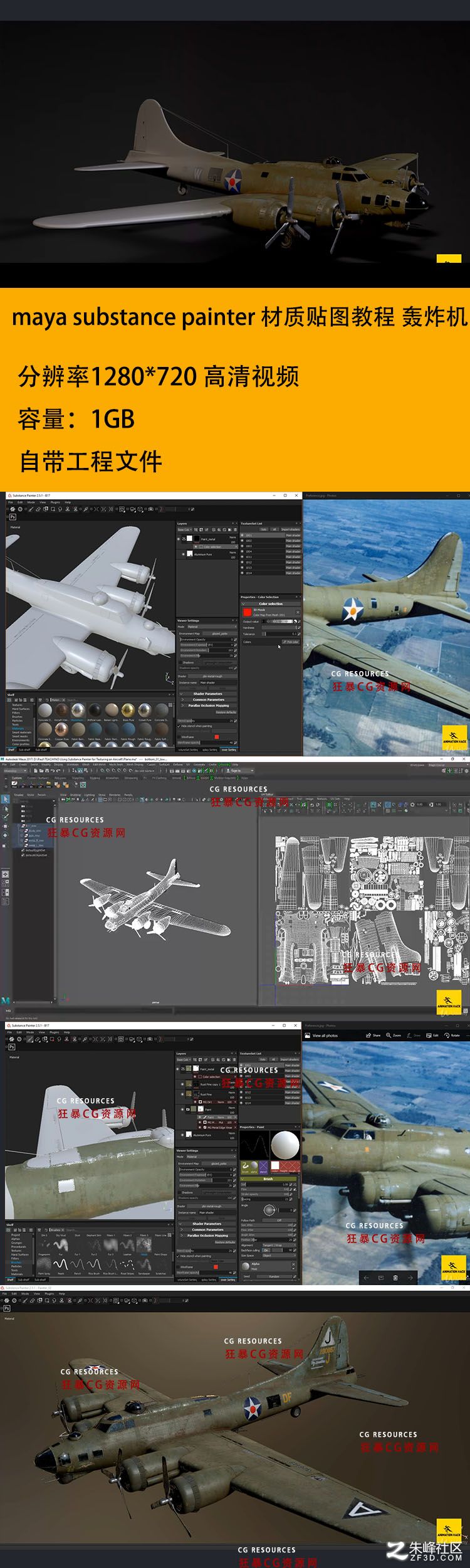Image resolution: width=470 pixels, height=1568 pixels.
Task: Toggle Shadows checkbox, unpainted-bomber Viewer Settings
Action: click(x=181, y=662)
